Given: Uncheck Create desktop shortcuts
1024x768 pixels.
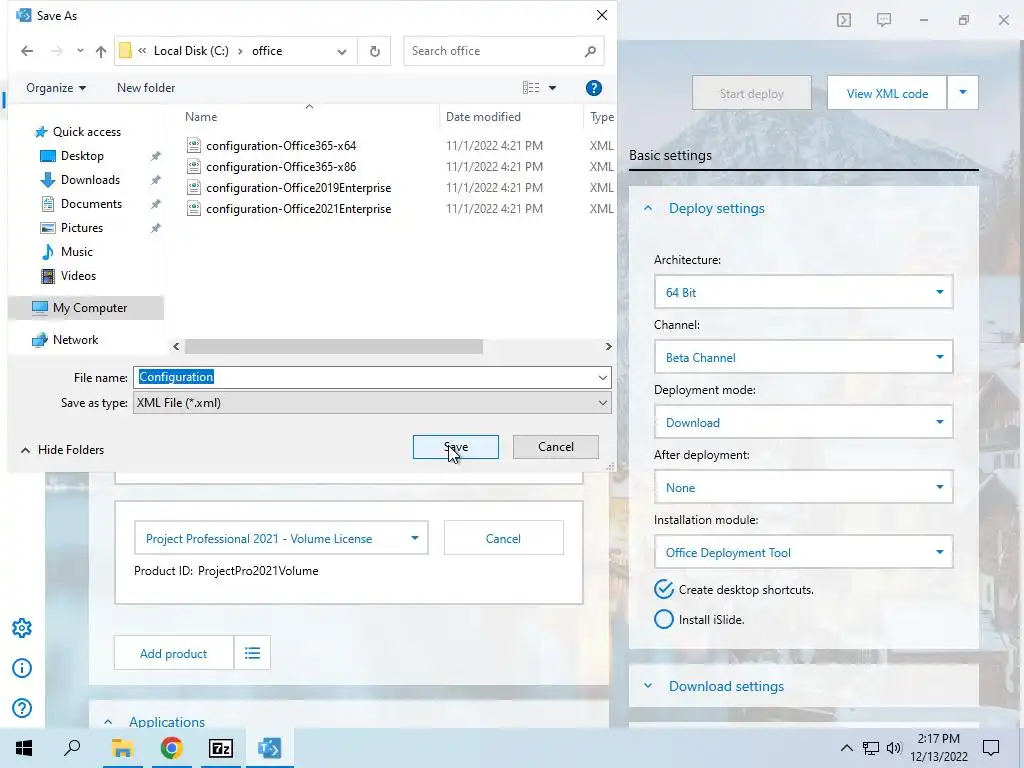Looking at the screenshot, I should click(x=664, y=589).
